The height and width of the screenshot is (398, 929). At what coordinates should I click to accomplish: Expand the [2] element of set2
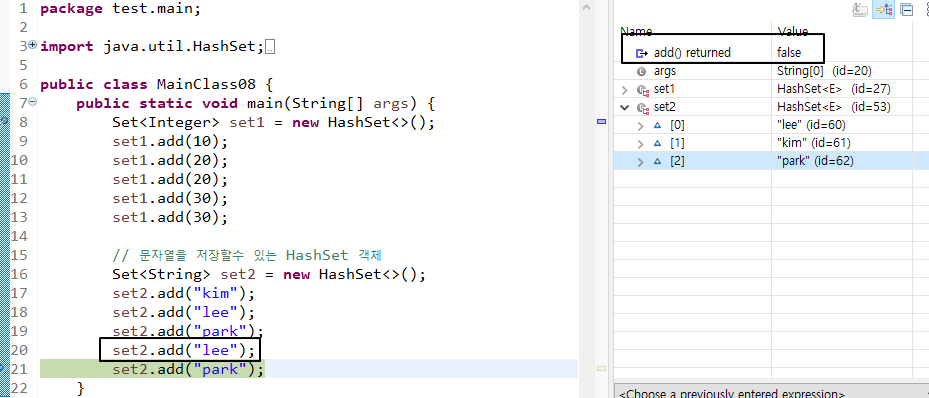pyautogui.click(x=640, y=161)
